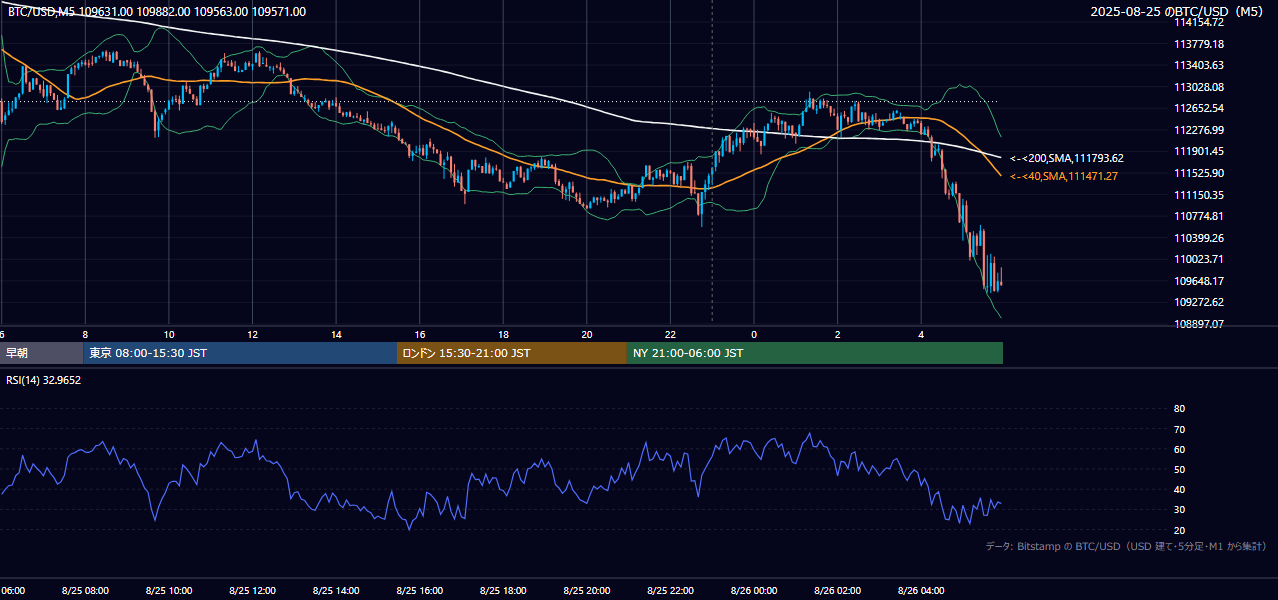Click the 8/25 22:00 bottom time label

(x=670, y=591)
